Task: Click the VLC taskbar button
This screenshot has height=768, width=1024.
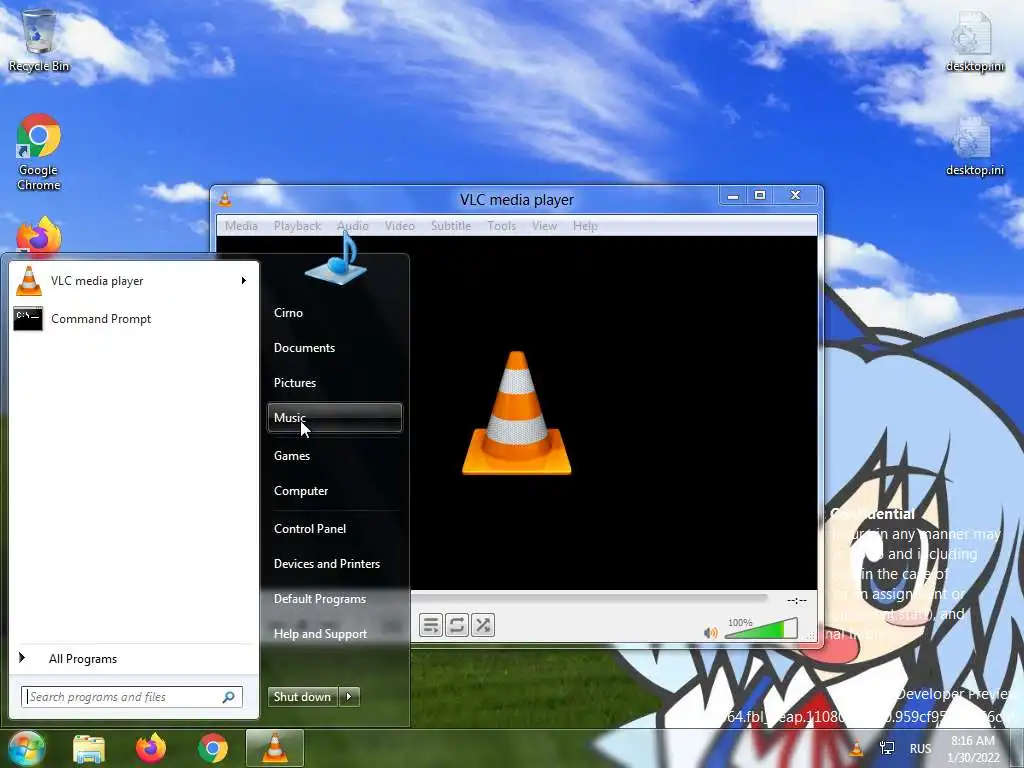Action: (x=274, y=748)
